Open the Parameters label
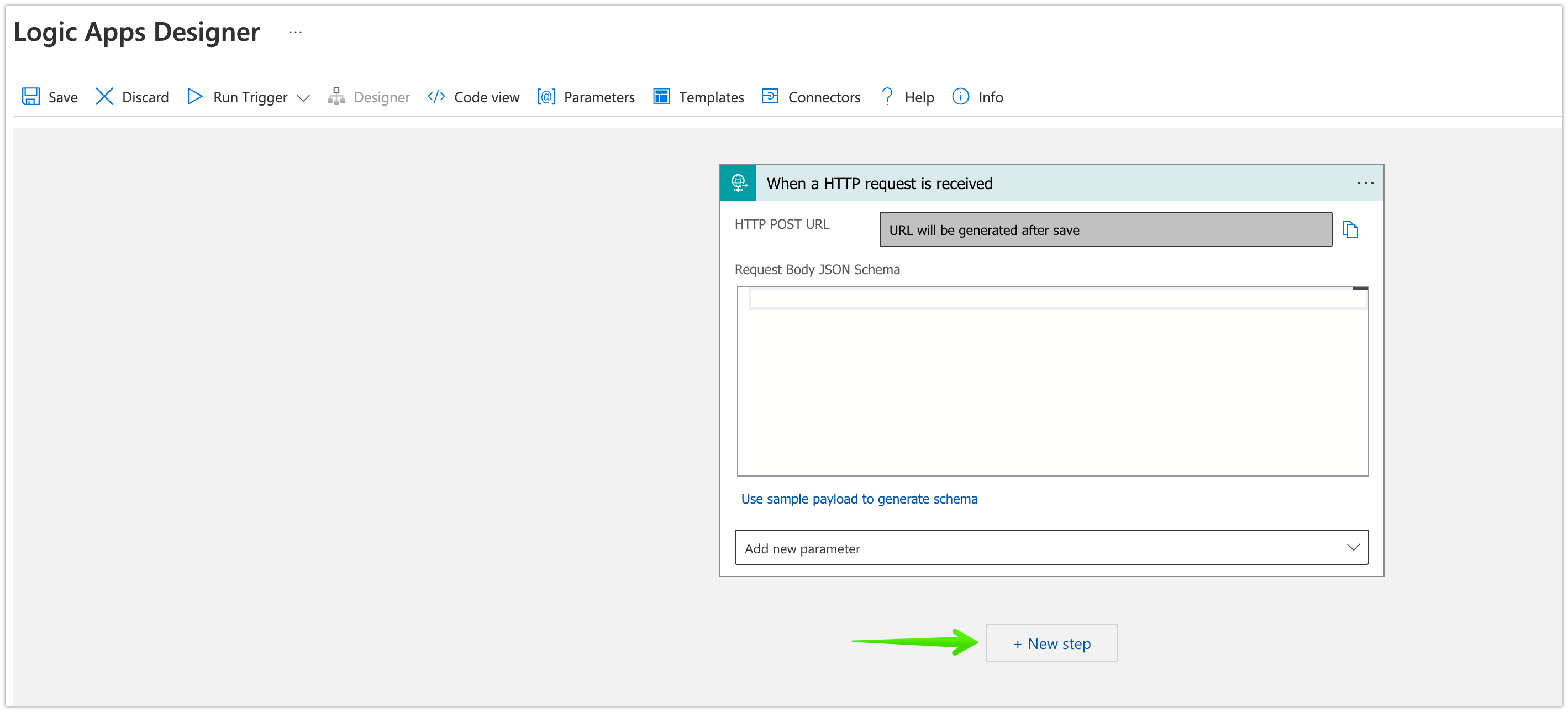The width and height of the screenshot is (1568, 712). click(599, 97)
